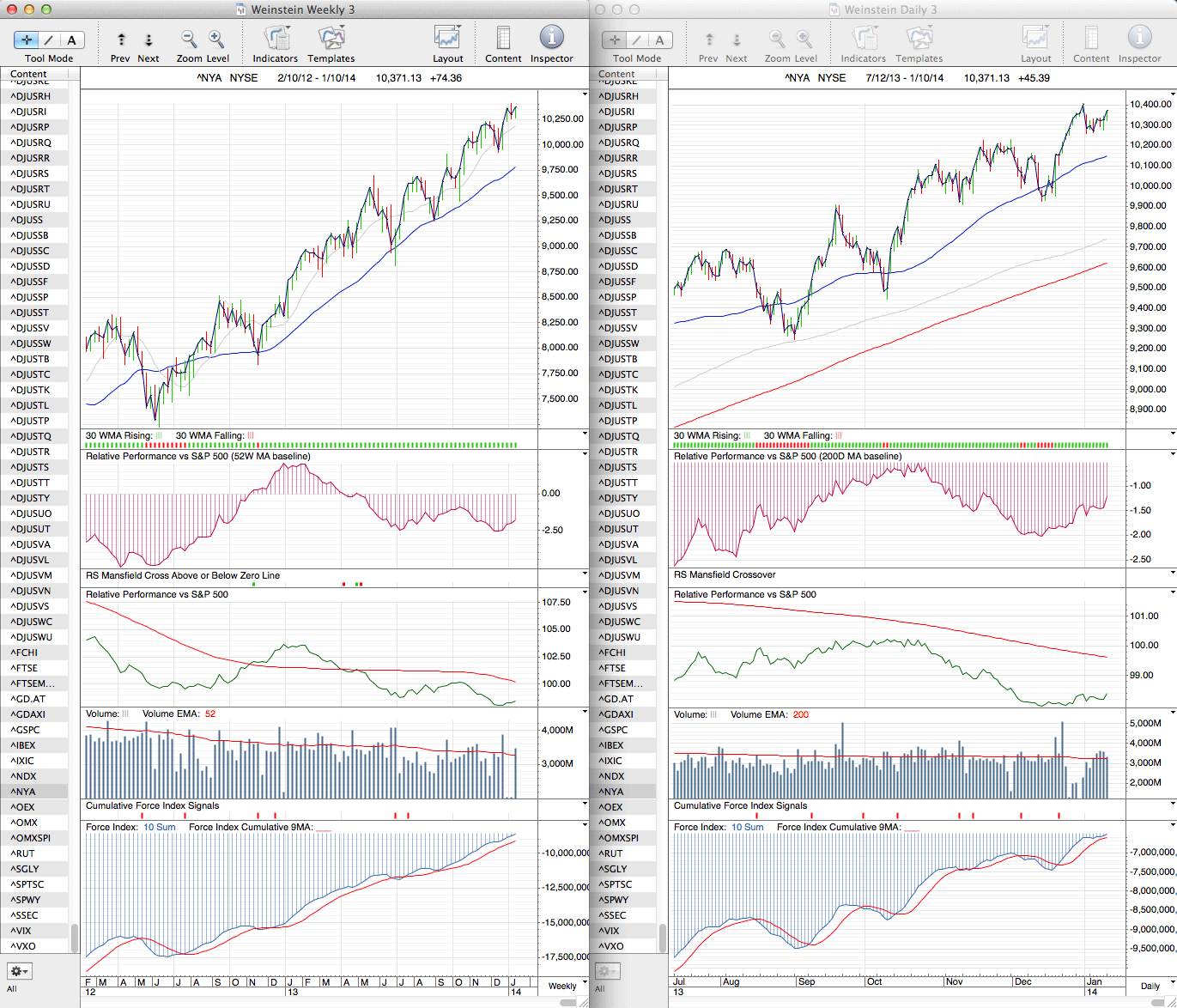
Task: Toggle the Content sidebar in Weinstein Daily window
Action: 1091,39
